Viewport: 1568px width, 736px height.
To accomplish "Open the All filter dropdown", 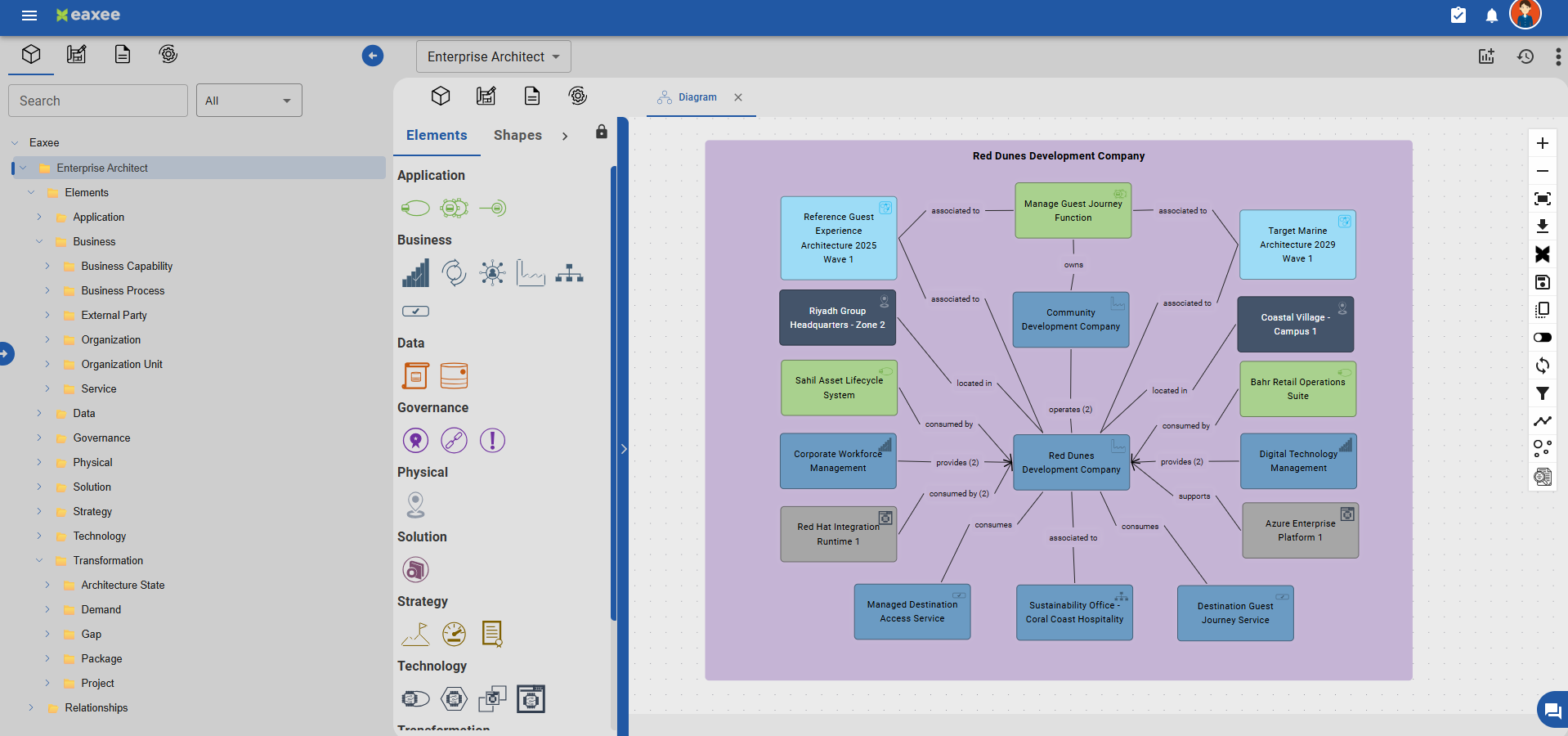I will (x=249, y=101).
